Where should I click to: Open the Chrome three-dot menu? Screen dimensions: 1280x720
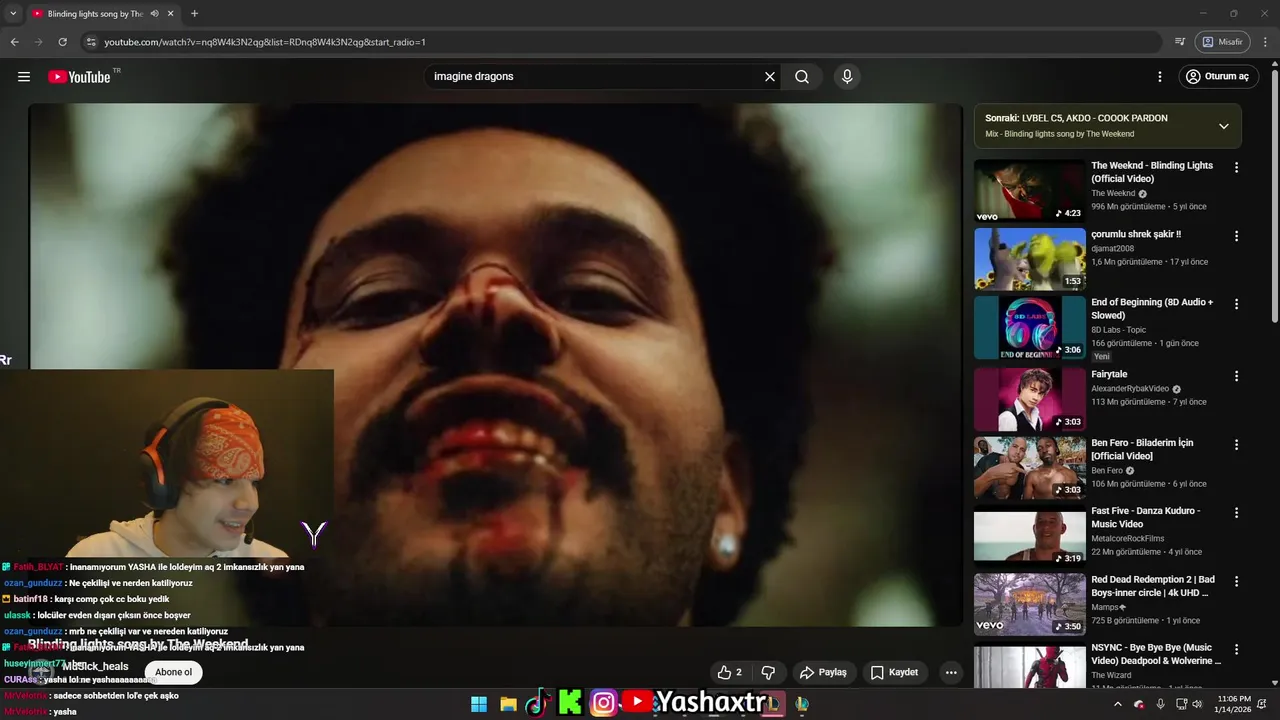pyautogui.click(x=1266, y=42)
